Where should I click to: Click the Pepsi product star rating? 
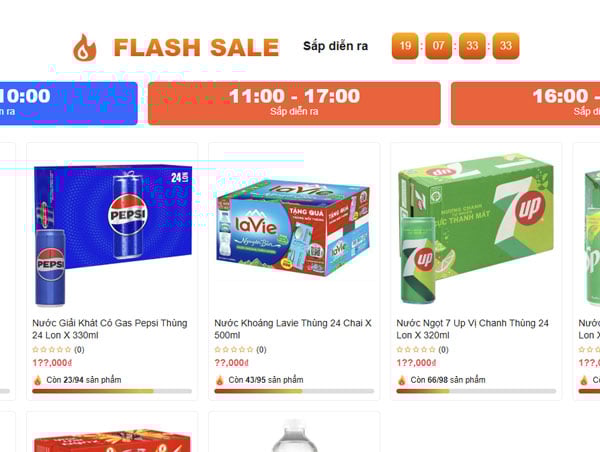[52, 349]
